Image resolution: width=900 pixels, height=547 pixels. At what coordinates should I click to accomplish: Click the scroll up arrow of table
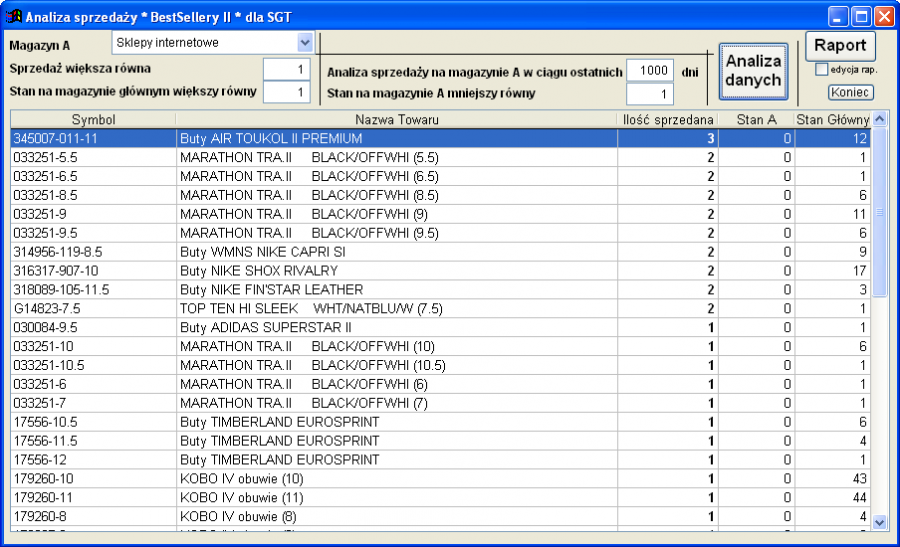(x=879, y=119)
